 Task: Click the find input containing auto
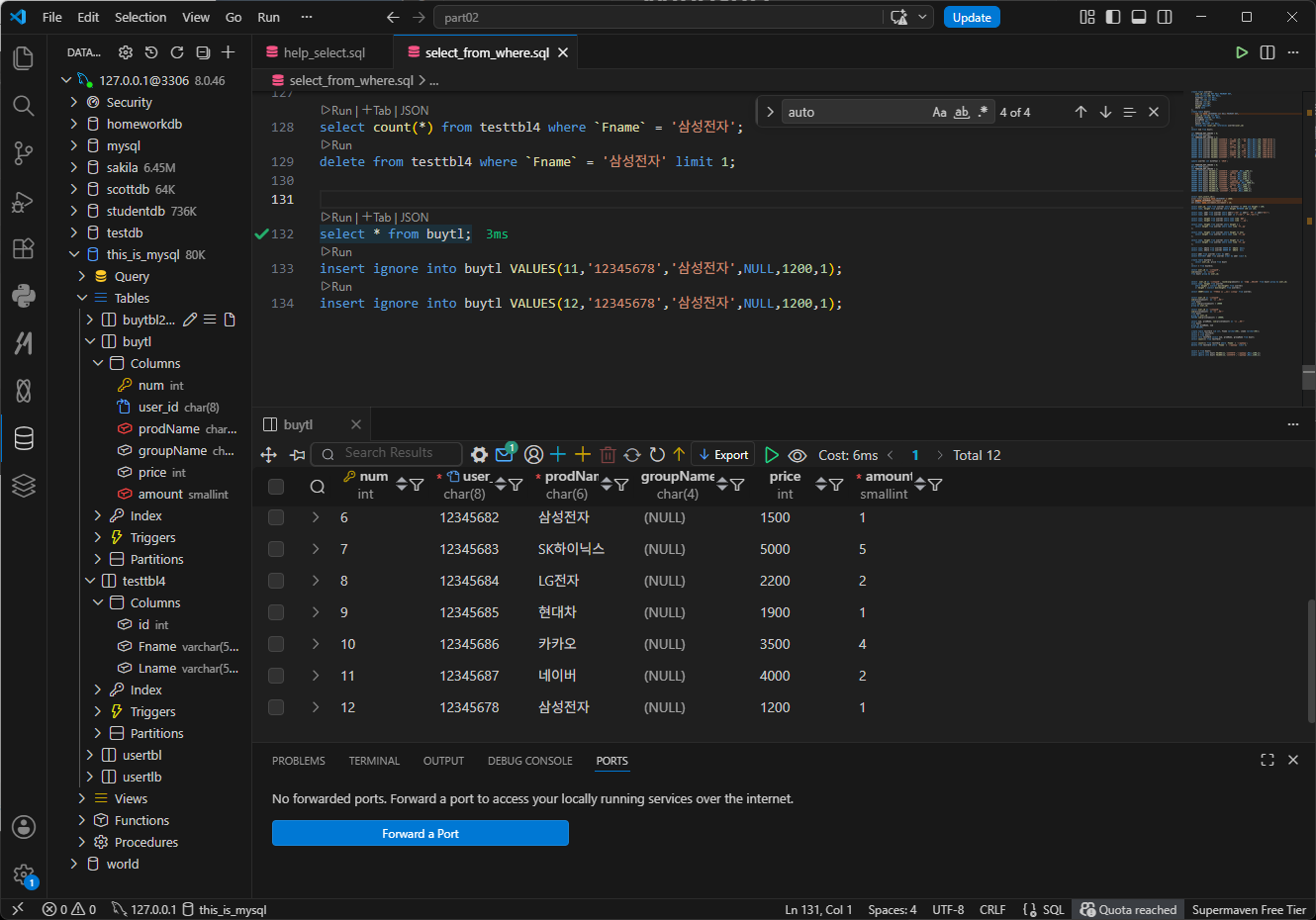coord(855,112)
